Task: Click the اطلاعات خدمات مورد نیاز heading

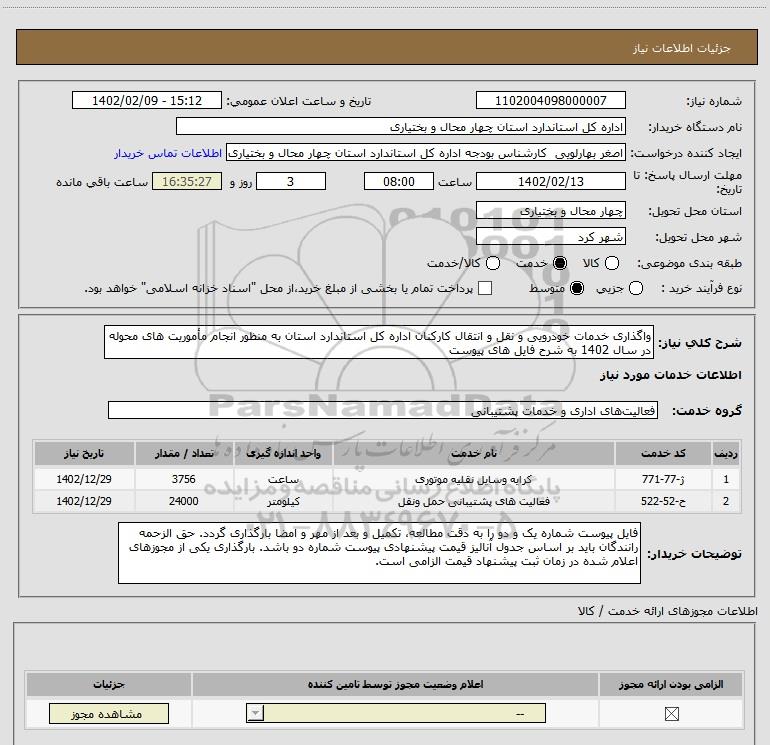Action: (x=670, y=375)
